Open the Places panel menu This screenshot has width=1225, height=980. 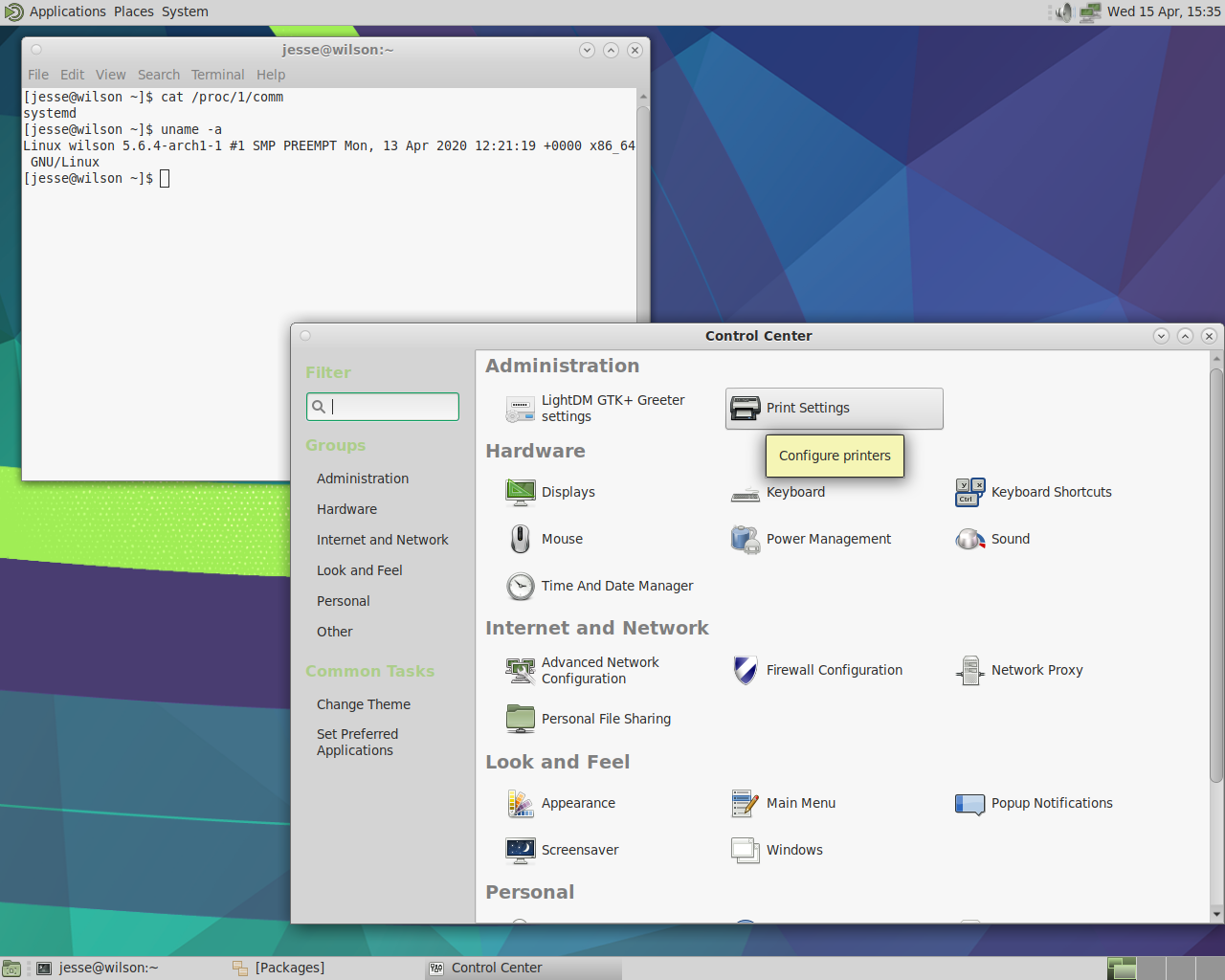(134, 11)
